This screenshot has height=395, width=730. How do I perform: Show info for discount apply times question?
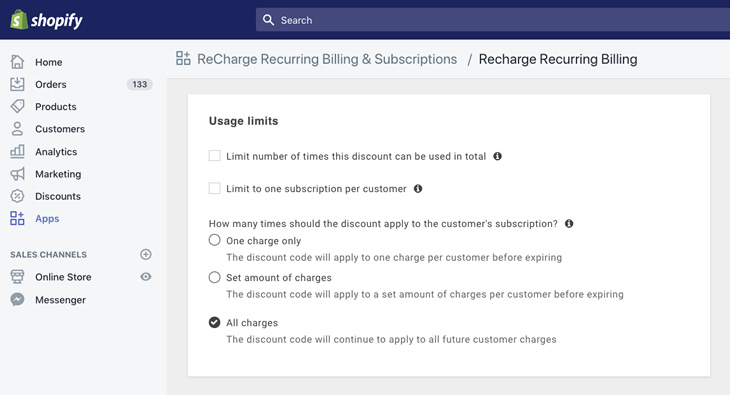click(569, 224)
